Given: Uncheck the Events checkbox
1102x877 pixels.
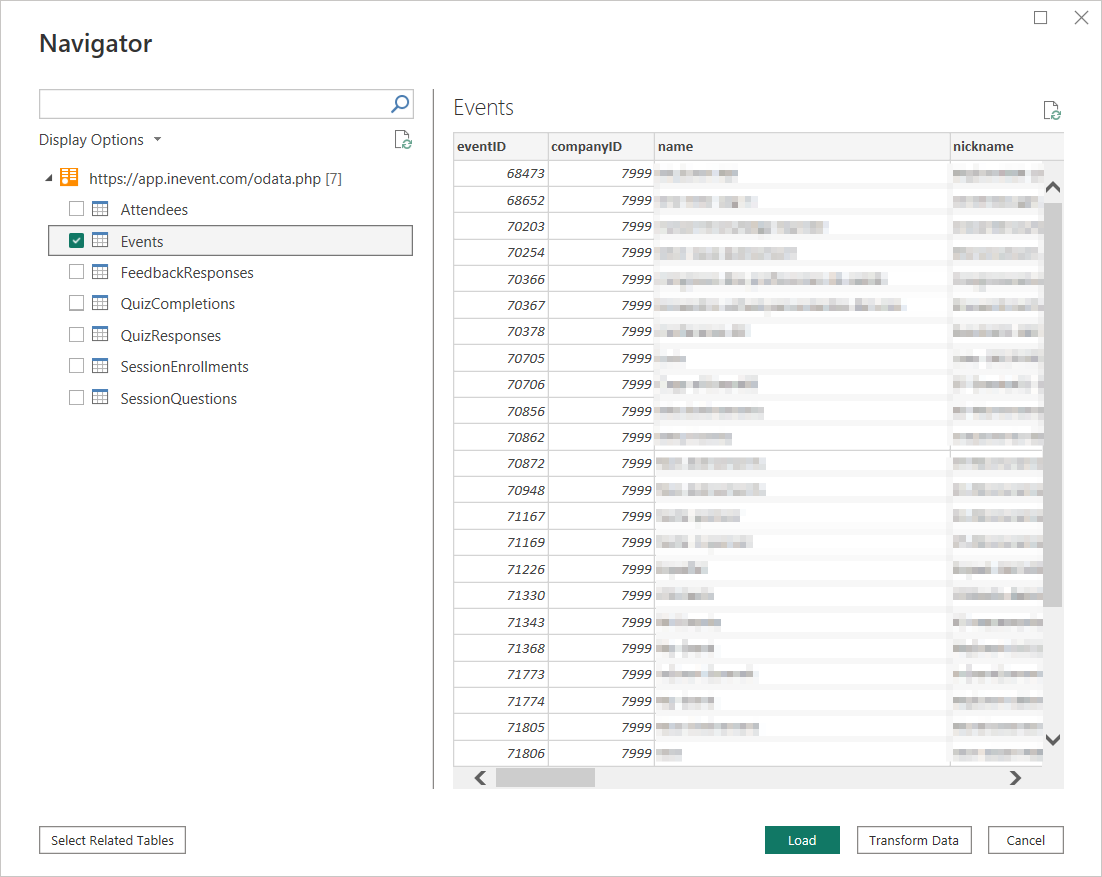Looking at the screenshot, I should [x=77, y=240].
